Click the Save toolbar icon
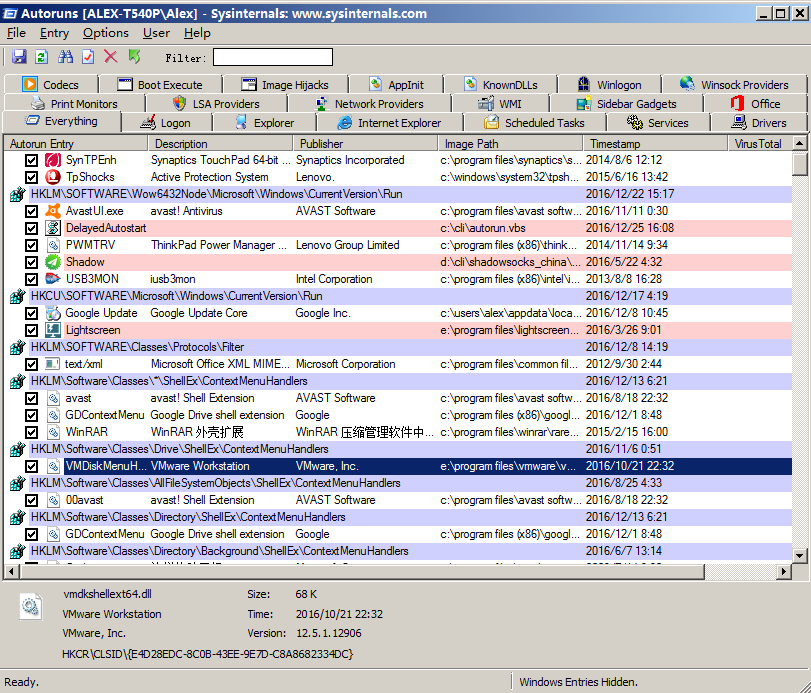Image resolution: width=811 pixels, height=693 pixels. click(19, 56)
